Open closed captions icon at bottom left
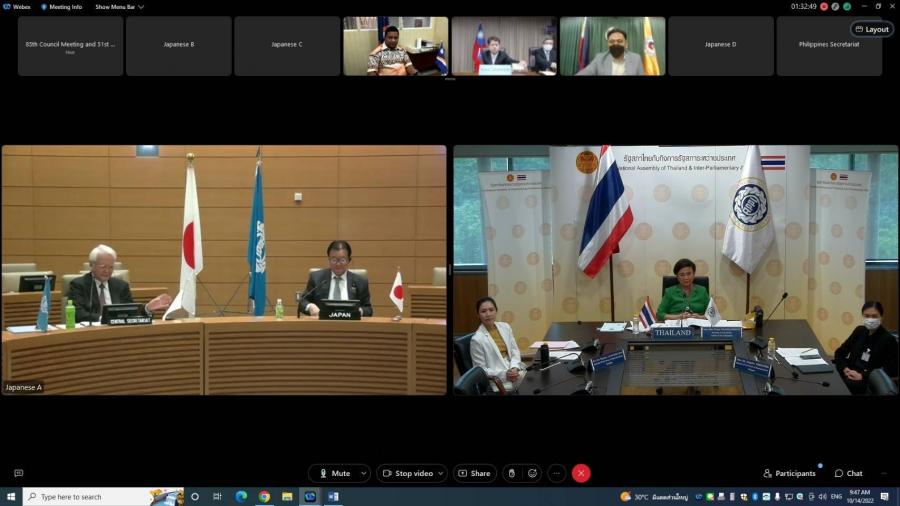The image size is (900, 506). pos(18,473)
